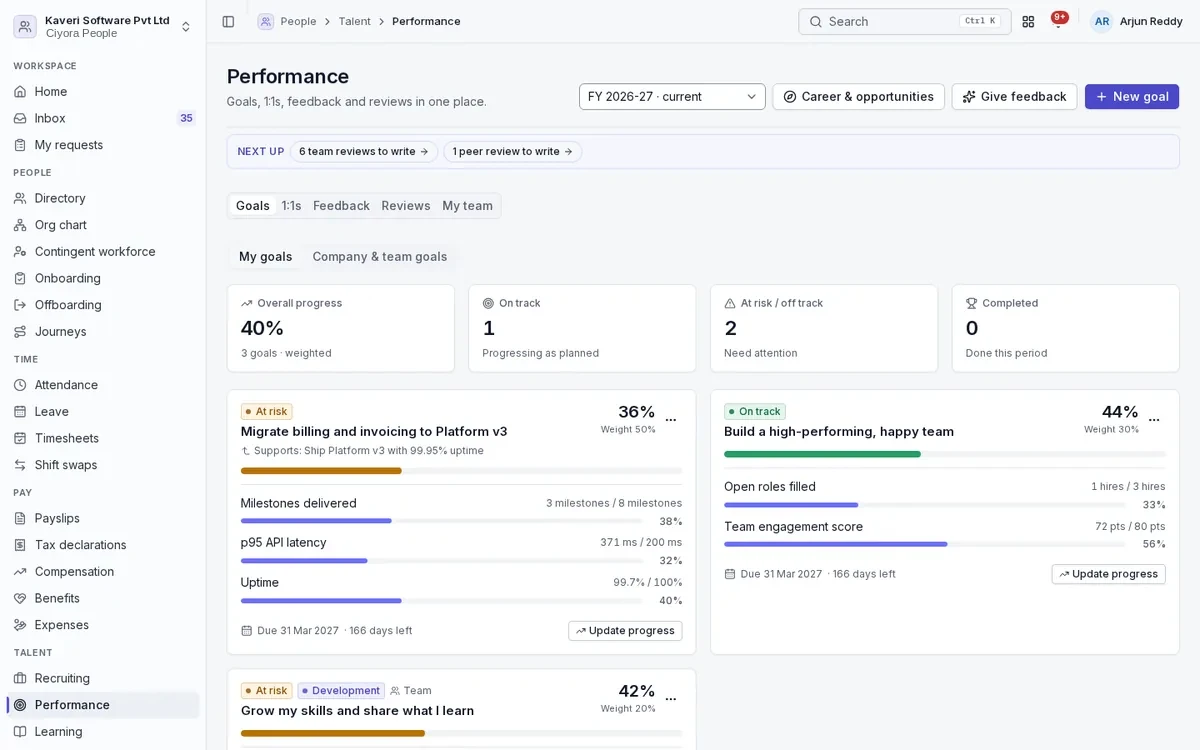Select the My goals sub-tab
Screen dimensions: 1200x750
[266, 256]
